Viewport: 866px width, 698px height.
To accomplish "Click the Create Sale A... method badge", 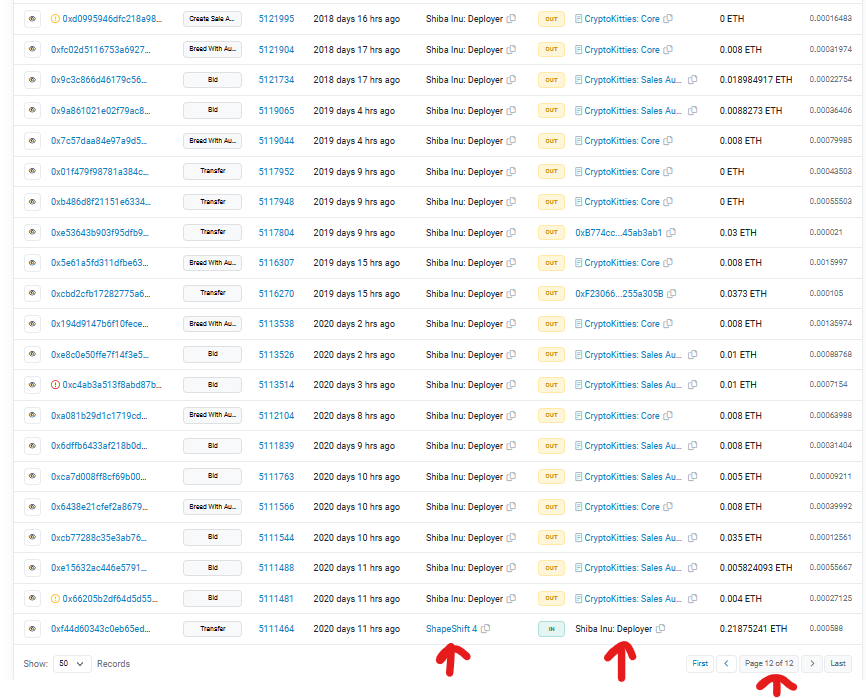I will (x=212, y=19).
